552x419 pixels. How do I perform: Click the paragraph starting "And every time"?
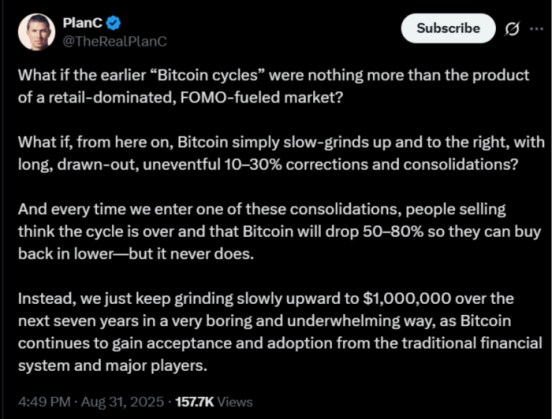click(x=279, y=231)
